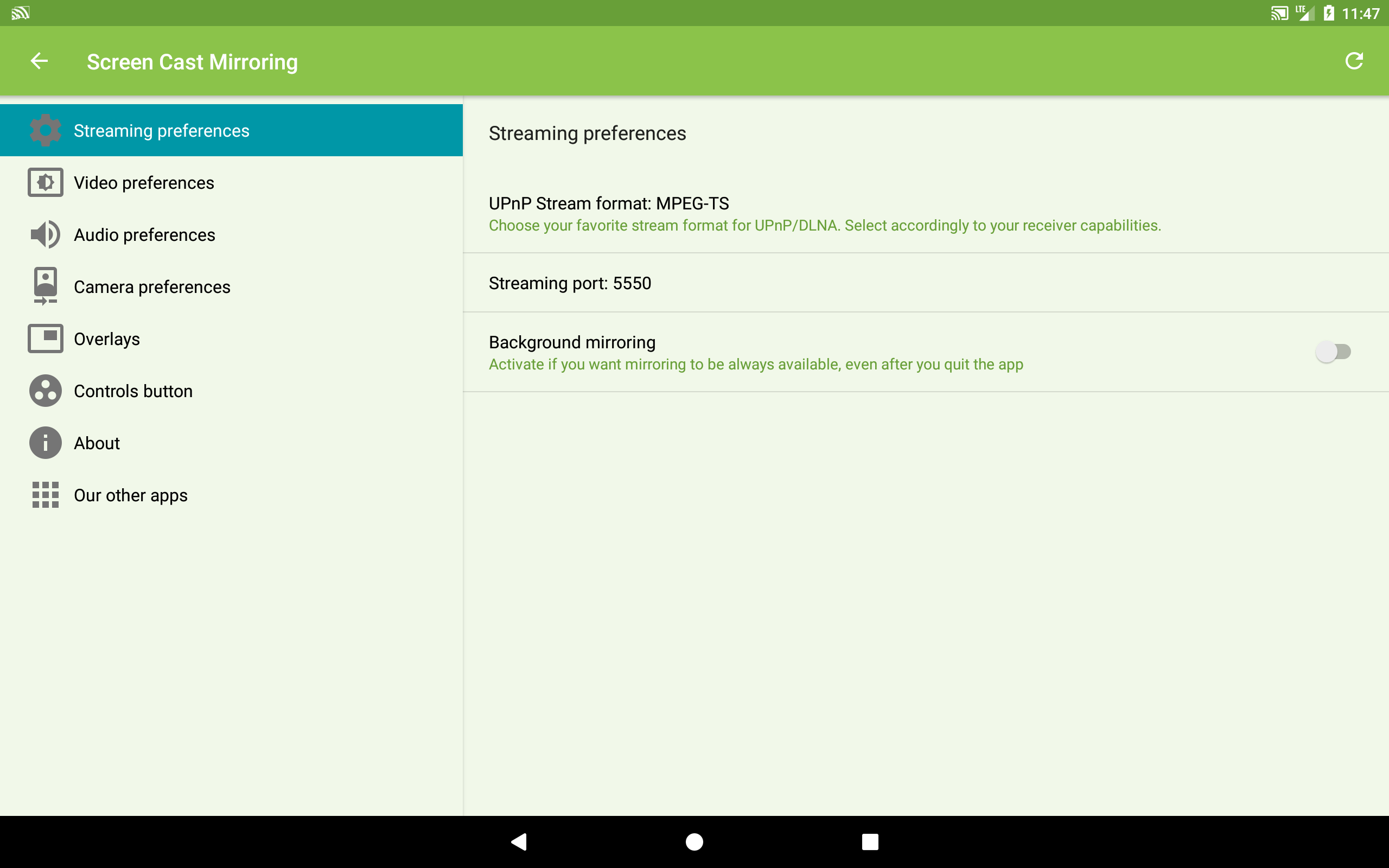
Task: Tap the battery charging icon
Action: (x=1329, y=13)
